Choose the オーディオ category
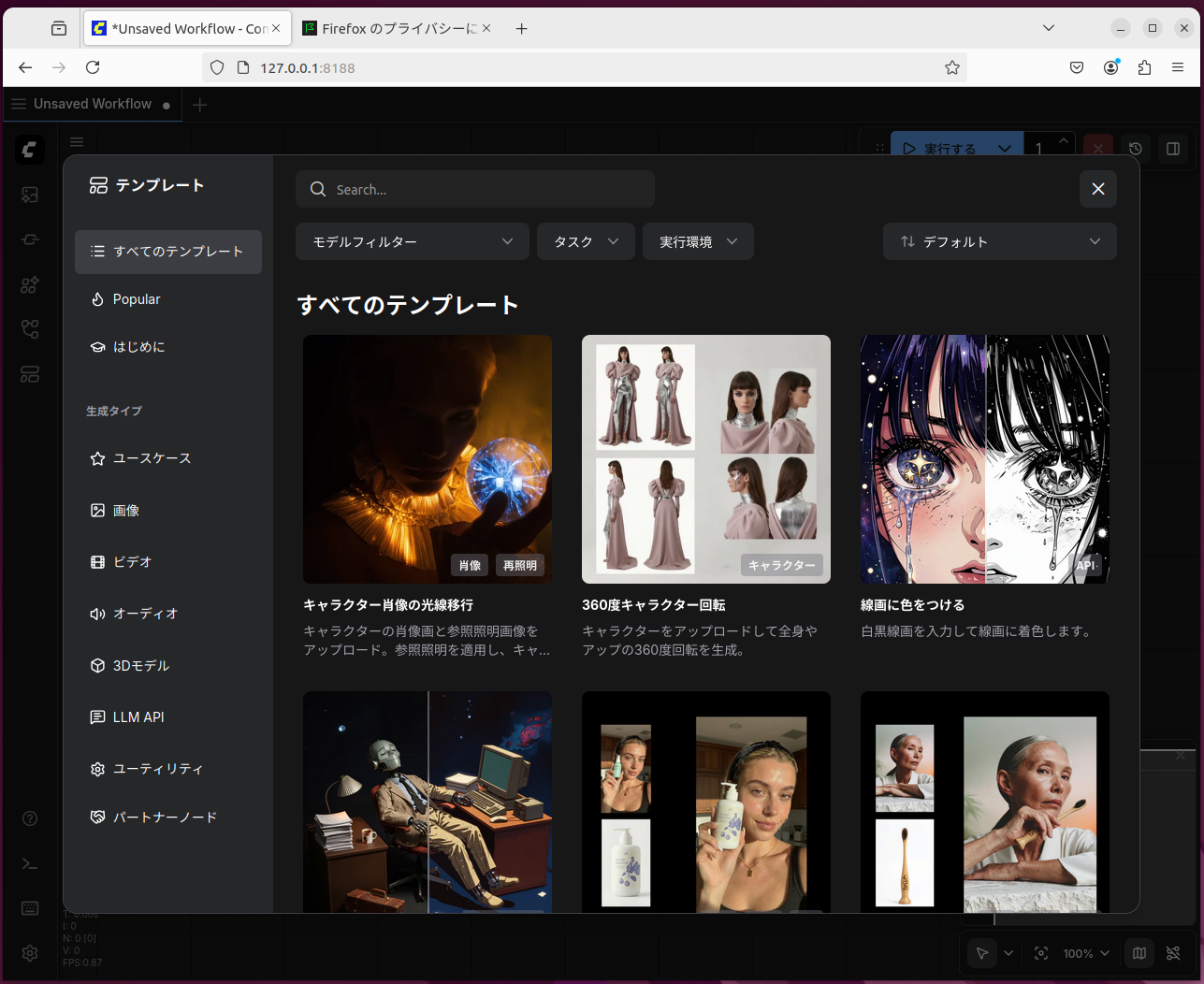Viewport: 1204px width, 984px height. (145, 614)
